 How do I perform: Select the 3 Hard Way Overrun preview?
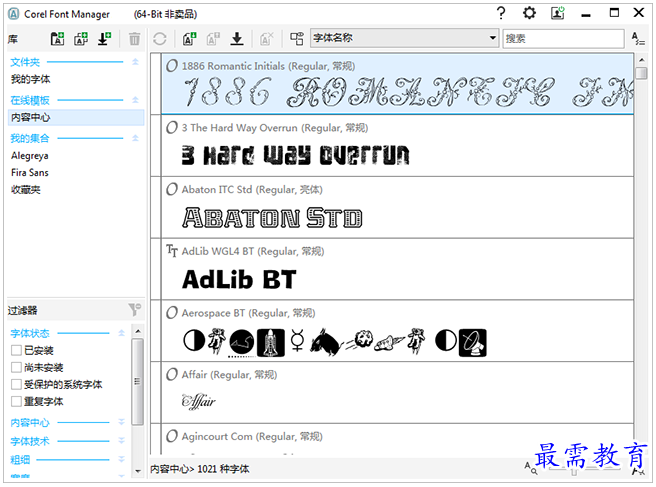(295, 155)
